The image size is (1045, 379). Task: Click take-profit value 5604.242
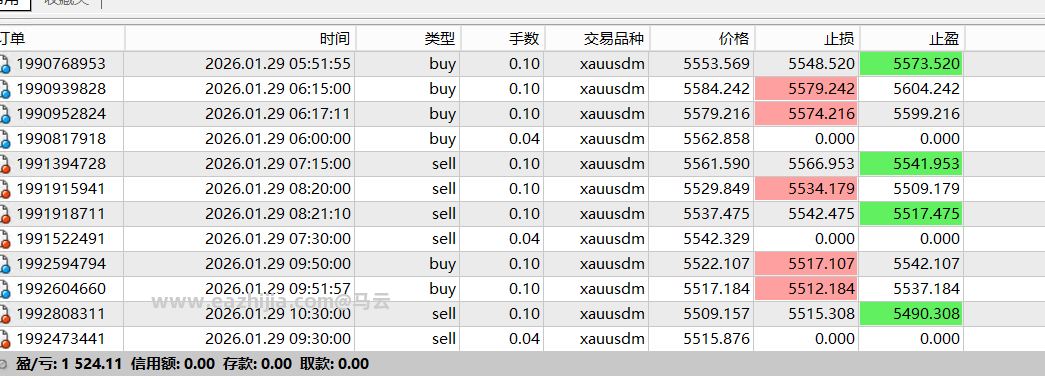point(927,89)
